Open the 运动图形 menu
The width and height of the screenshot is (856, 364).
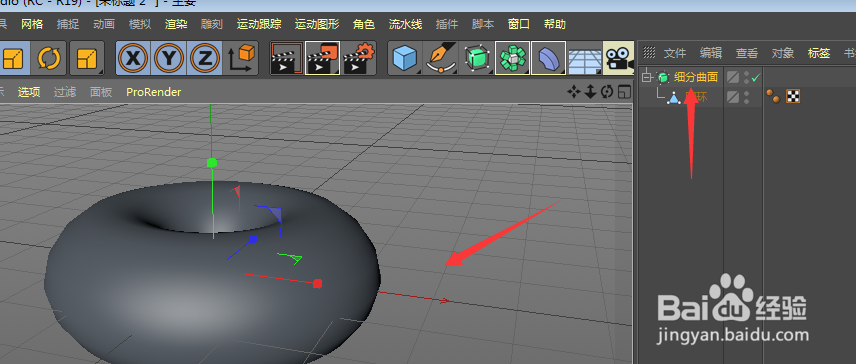click(317, 25)
